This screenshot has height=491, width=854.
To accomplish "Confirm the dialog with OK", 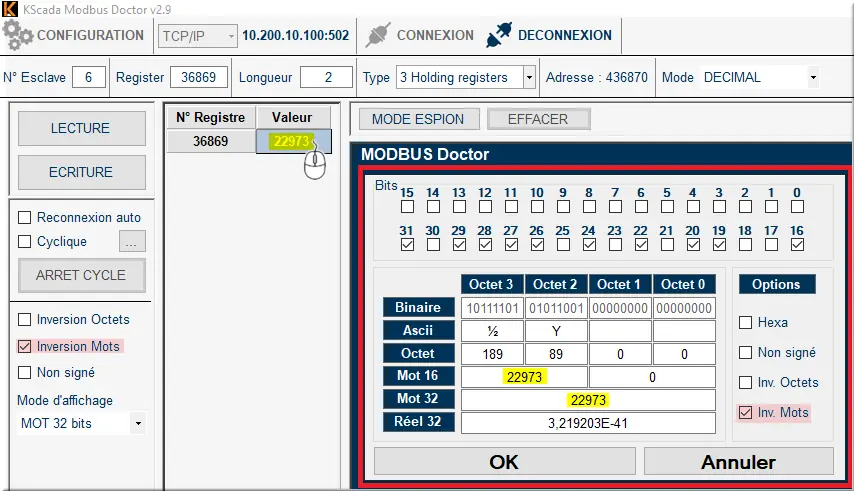I will tap(504, 462).
